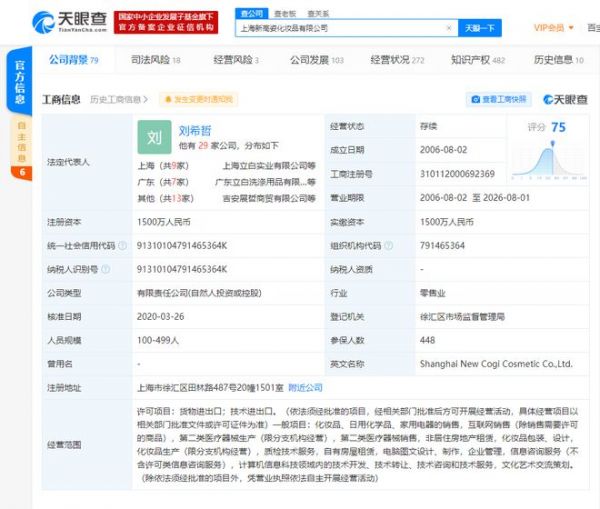Screen dimensions: 600x509
Task: Select the 查老板 search tab
Action: click(x=285, y=14)
